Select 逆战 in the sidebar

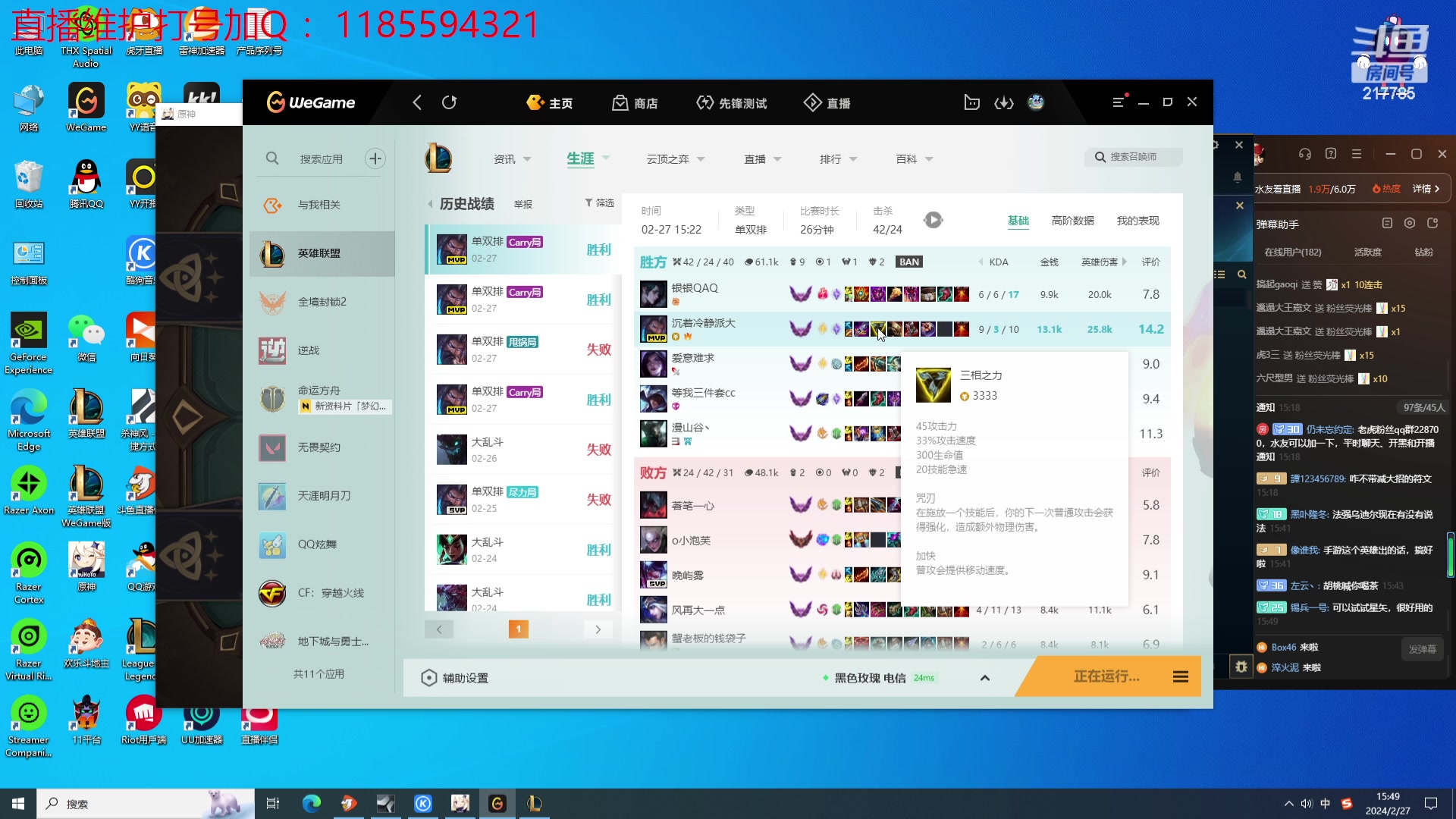[x=322, y=350]
